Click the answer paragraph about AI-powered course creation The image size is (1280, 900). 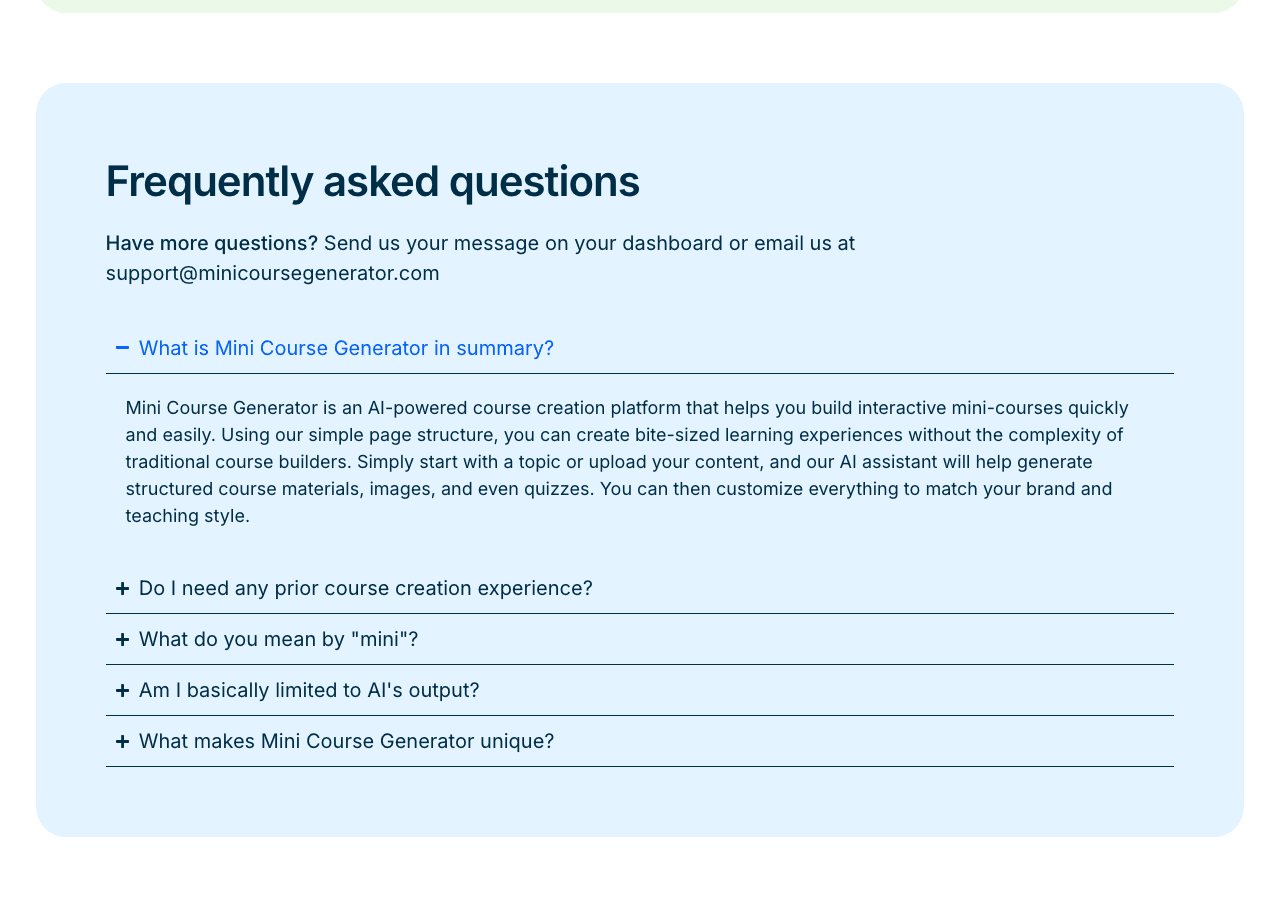tap(627, 462)
